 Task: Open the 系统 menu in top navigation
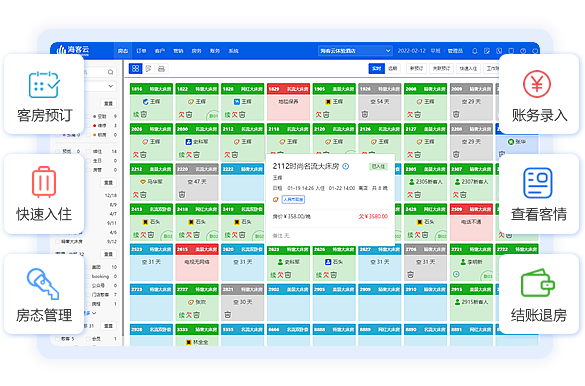pyautogui.click(x=233, y=51)
